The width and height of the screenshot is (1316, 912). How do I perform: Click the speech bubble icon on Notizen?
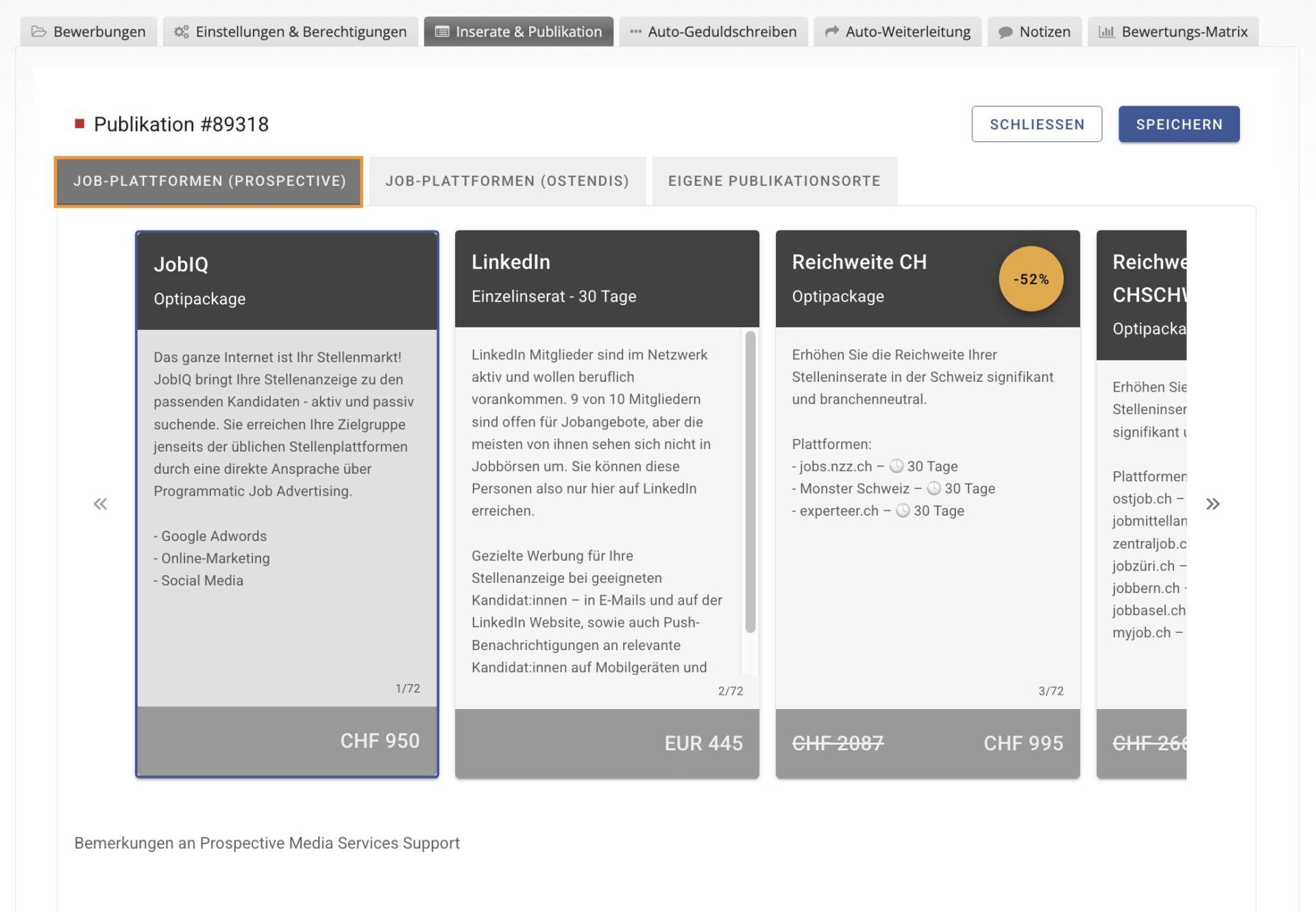pos(1006,32)
